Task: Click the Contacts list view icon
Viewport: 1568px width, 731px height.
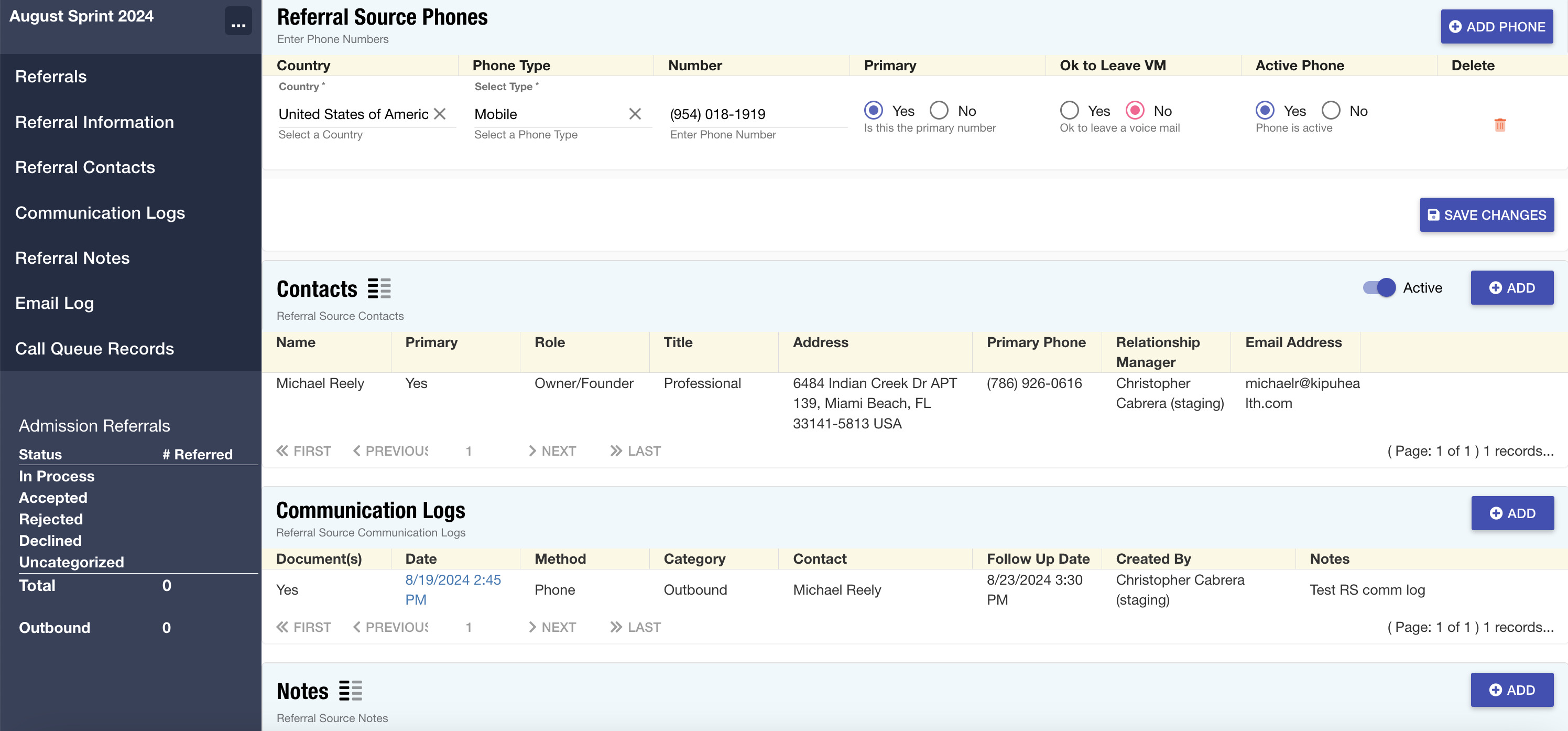Action: [378, 288]
